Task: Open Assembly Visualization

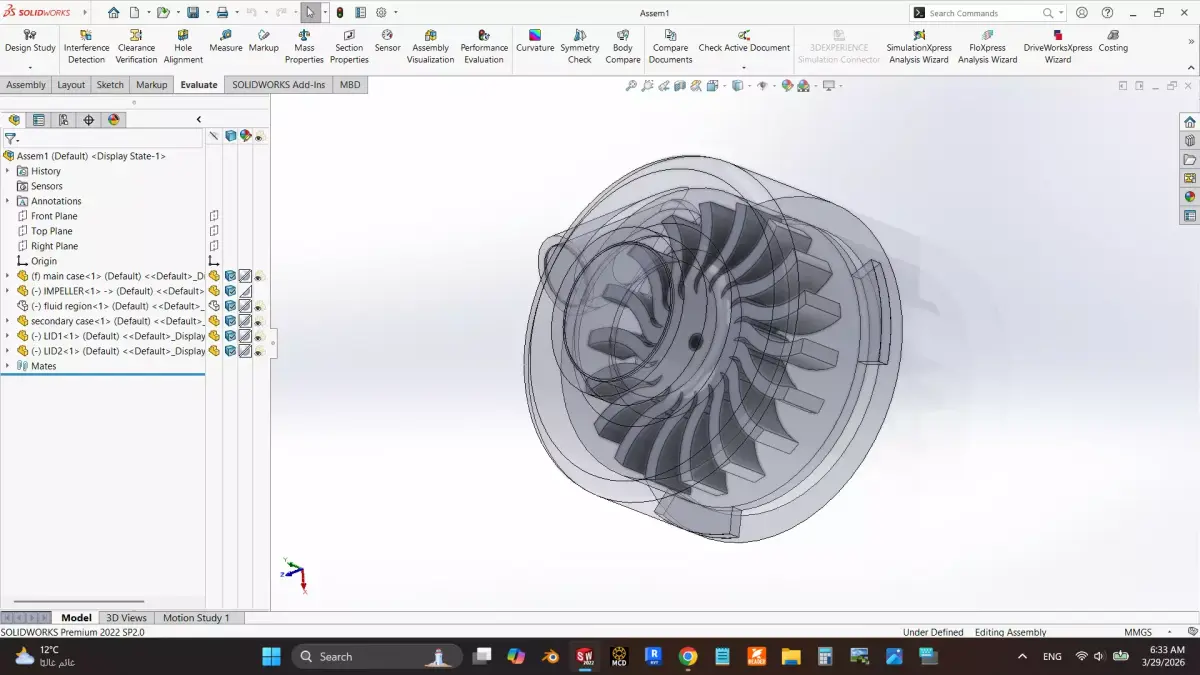Action: click(x=430, y=46)
